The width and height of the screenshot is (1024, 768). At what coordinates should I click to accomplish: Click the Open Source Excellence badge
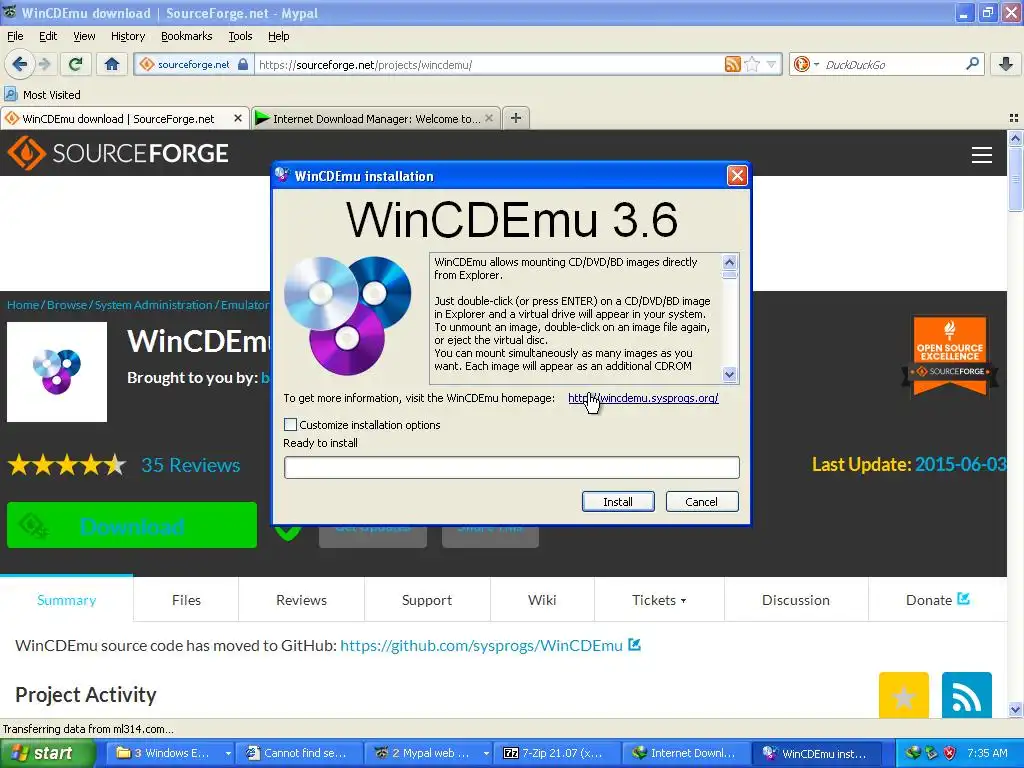click(x=950, y=356)
